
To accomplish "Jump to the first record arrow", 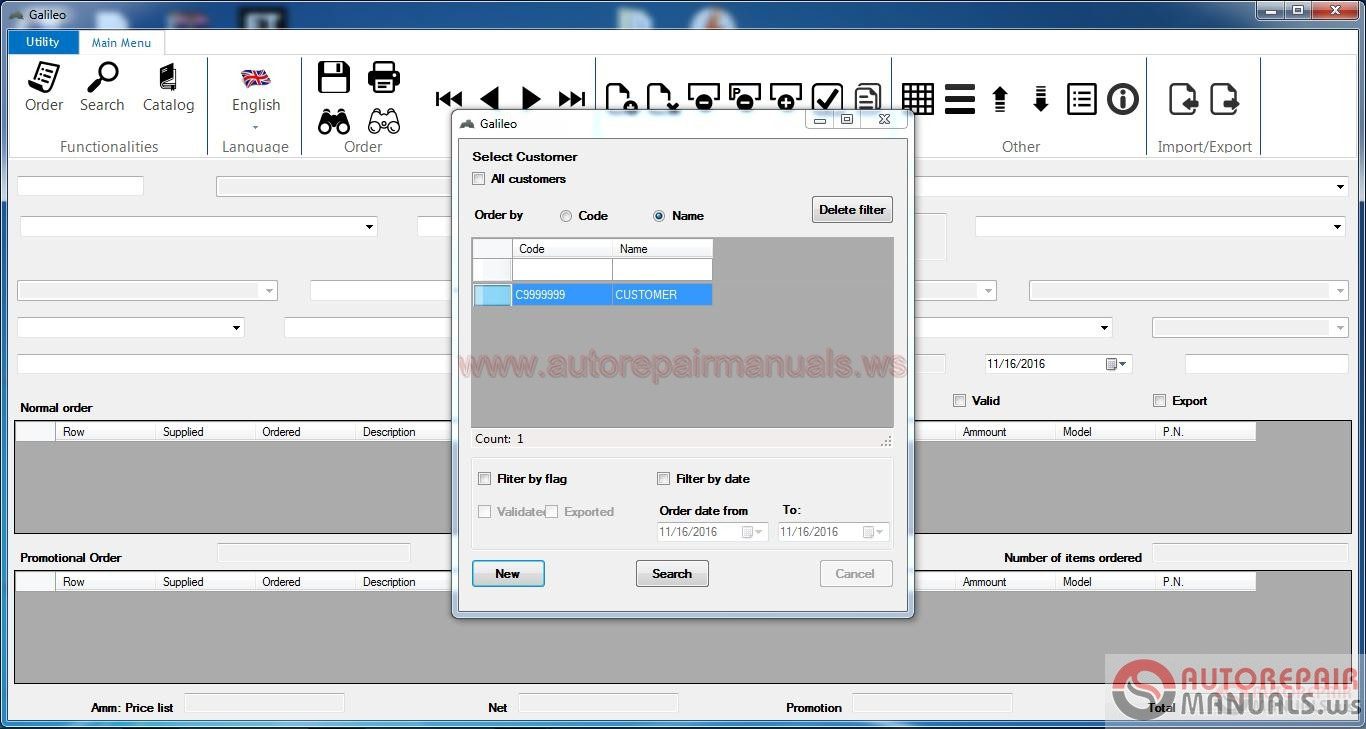I will click(x=449, y=99).
